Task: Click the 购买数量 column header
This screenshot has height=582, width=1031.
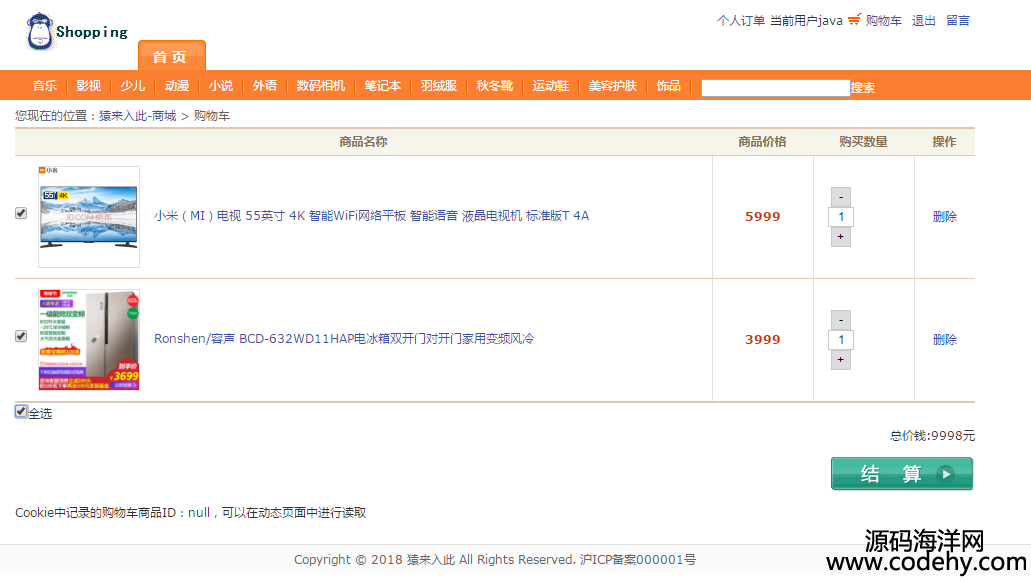Action: click(x=863, y=141)
